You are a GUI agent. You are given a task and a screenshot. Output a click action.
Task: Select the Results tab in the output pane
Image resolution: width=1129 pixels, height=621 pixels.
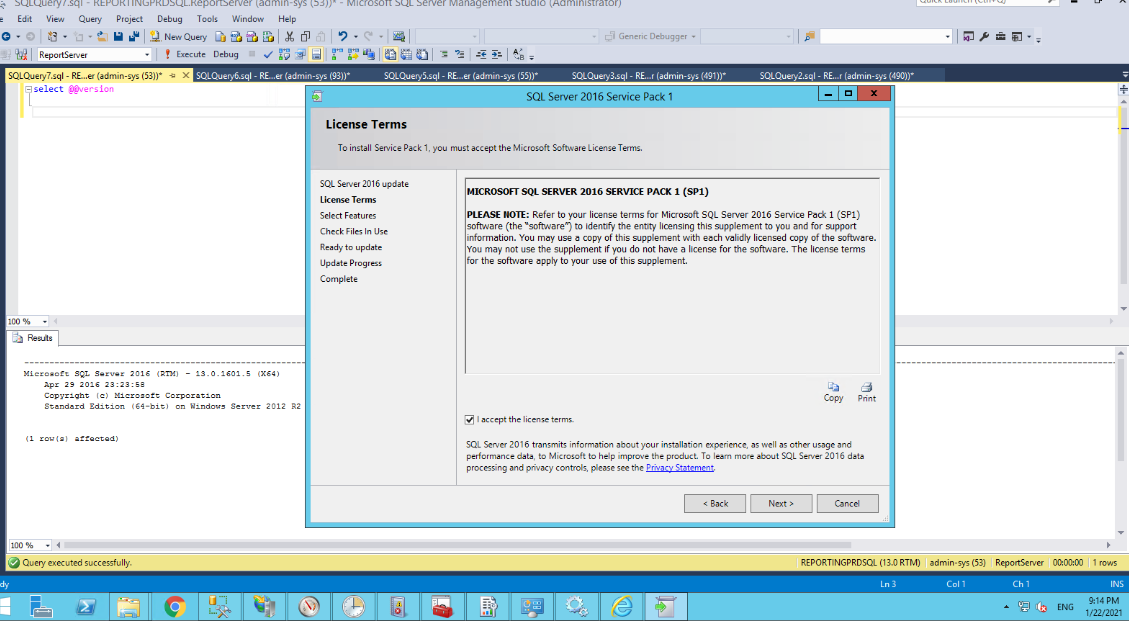[x=33, y=338]
